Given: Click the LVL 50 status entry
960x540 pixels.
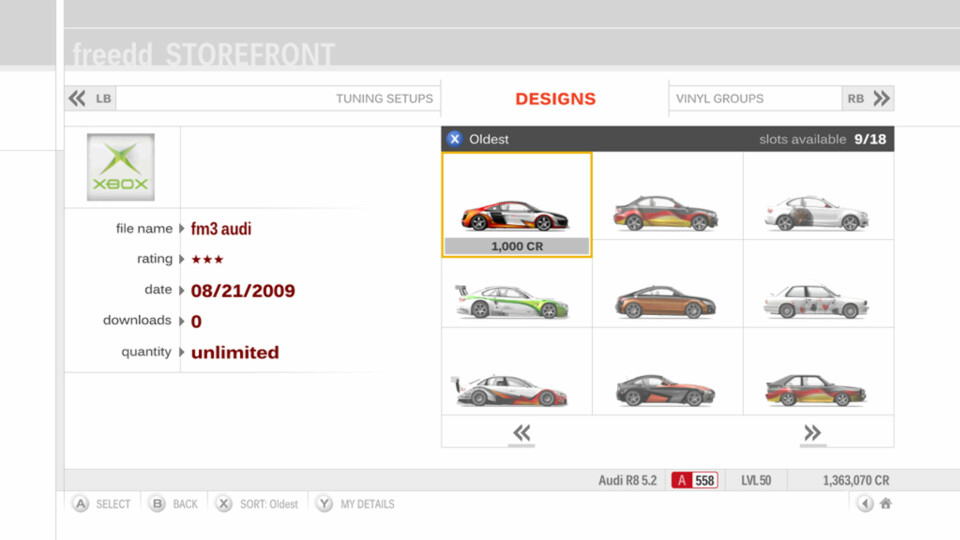Looking at the screenshot, I should [756, 481].
